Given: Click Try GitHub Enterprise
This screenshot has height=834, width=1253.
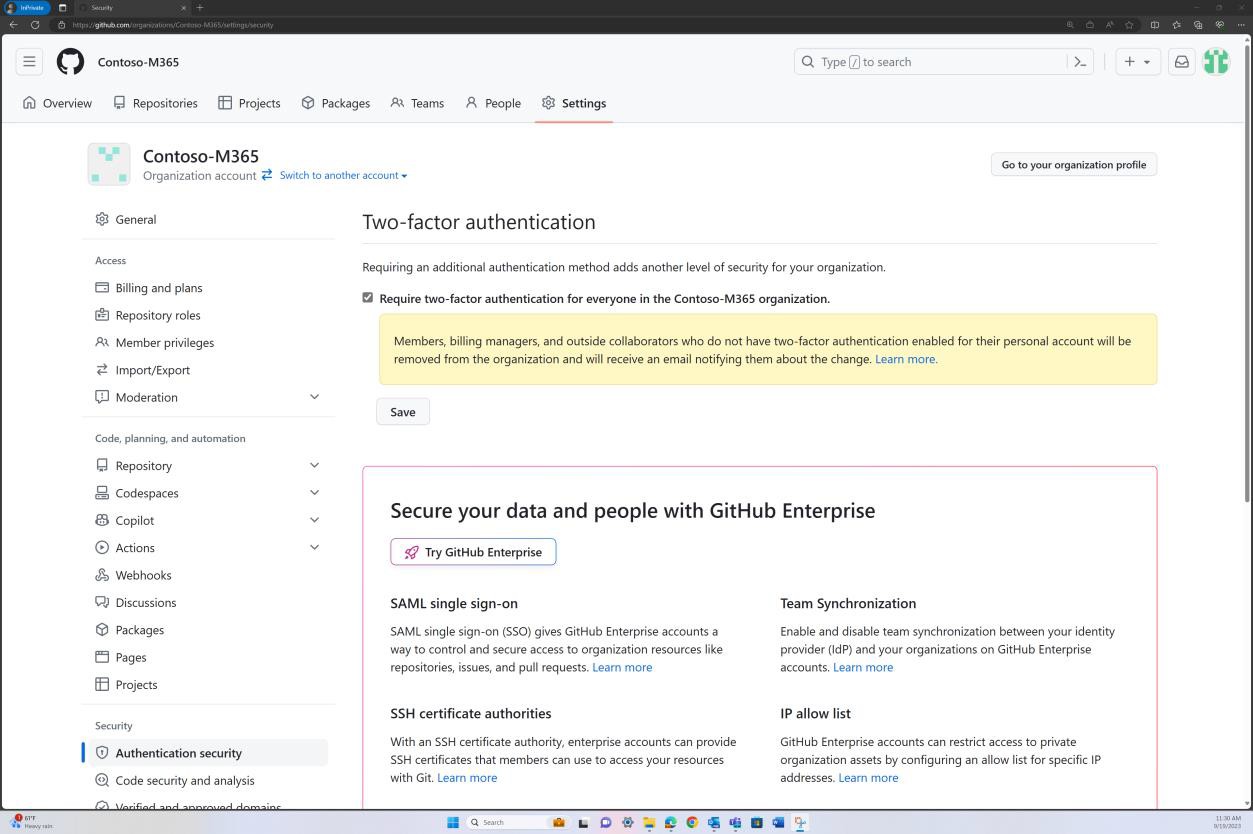Looking at the screenshot, I should [x=472, y=551].
